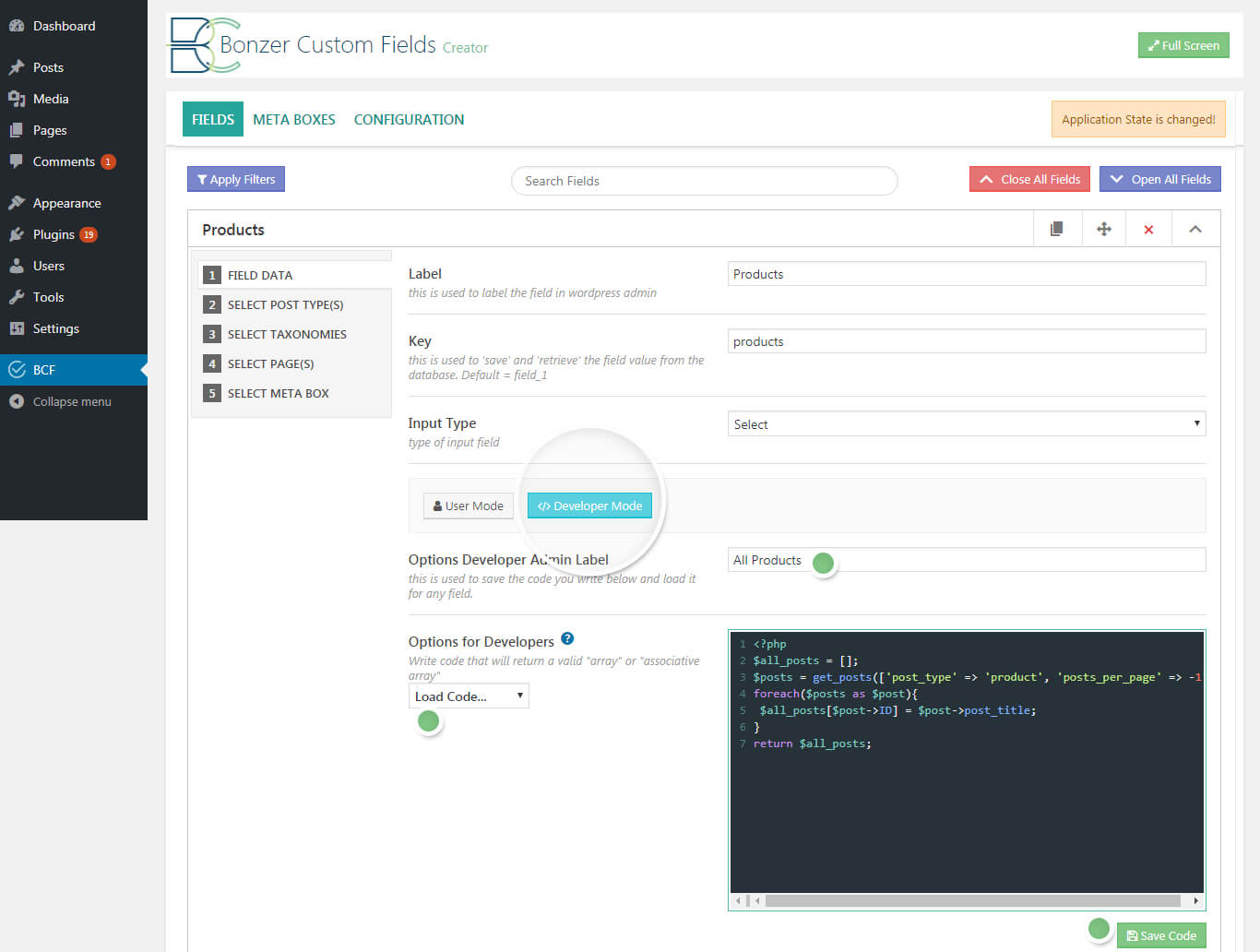Image resolution: width=1260 pixels, height=952 pixels.
Task: Duplicate the Products field with copy icon
Action: 1057,229
